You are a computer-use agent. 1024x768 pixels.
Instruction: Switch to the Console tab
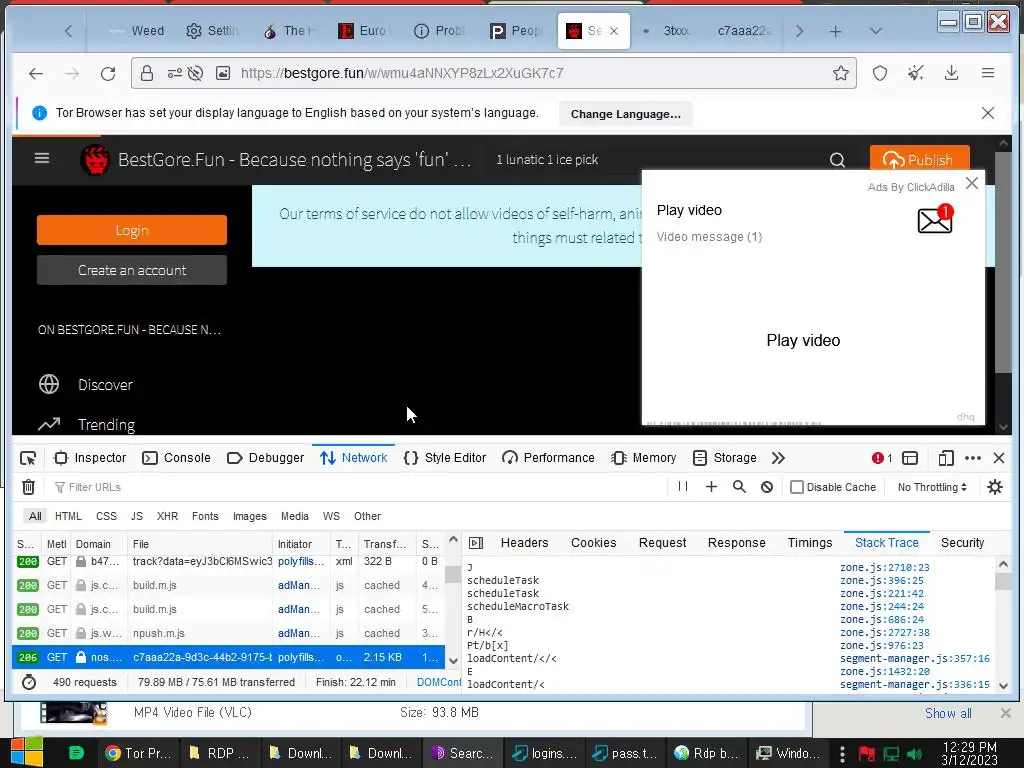(x=176, y=458)
